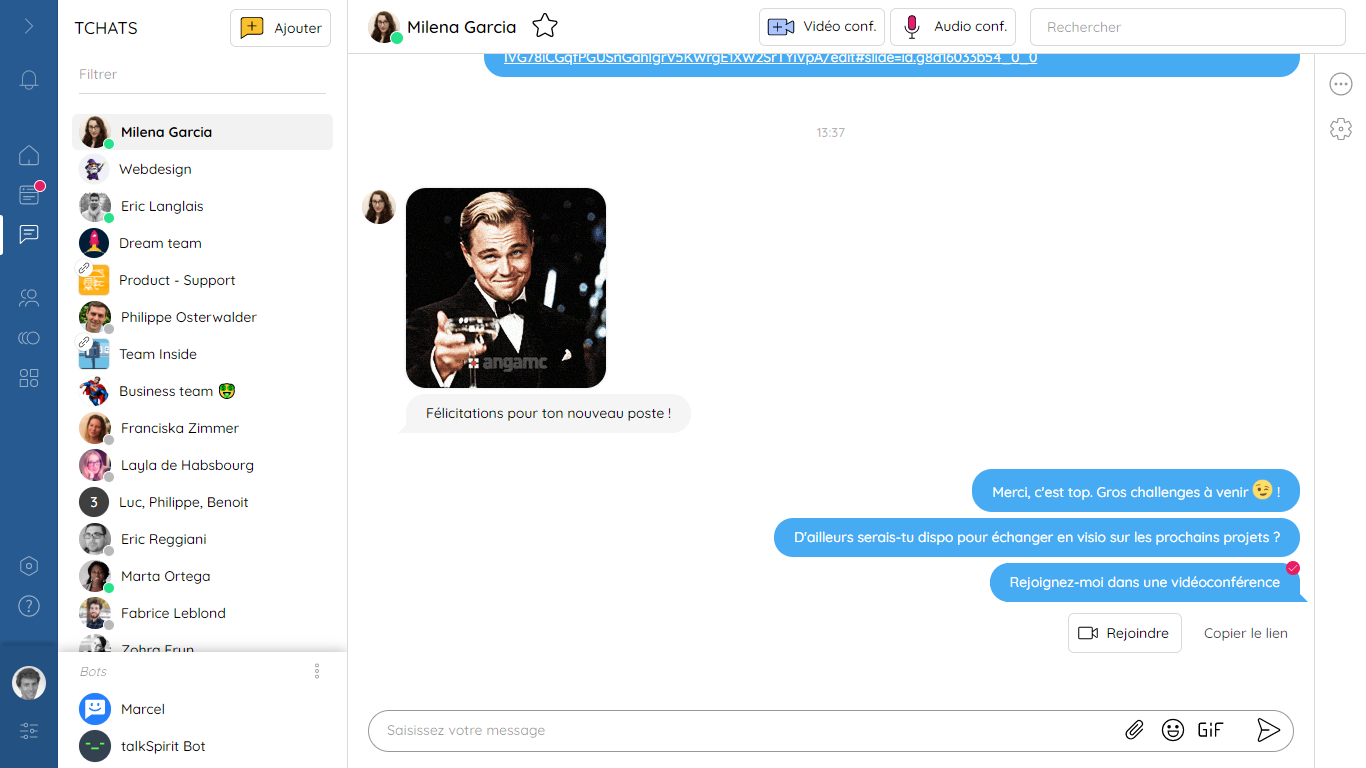The width and height of the screenshot is (1366, 768).
Task: Select the chat bubble sidebar icon
Action: (x=29, y=234)
